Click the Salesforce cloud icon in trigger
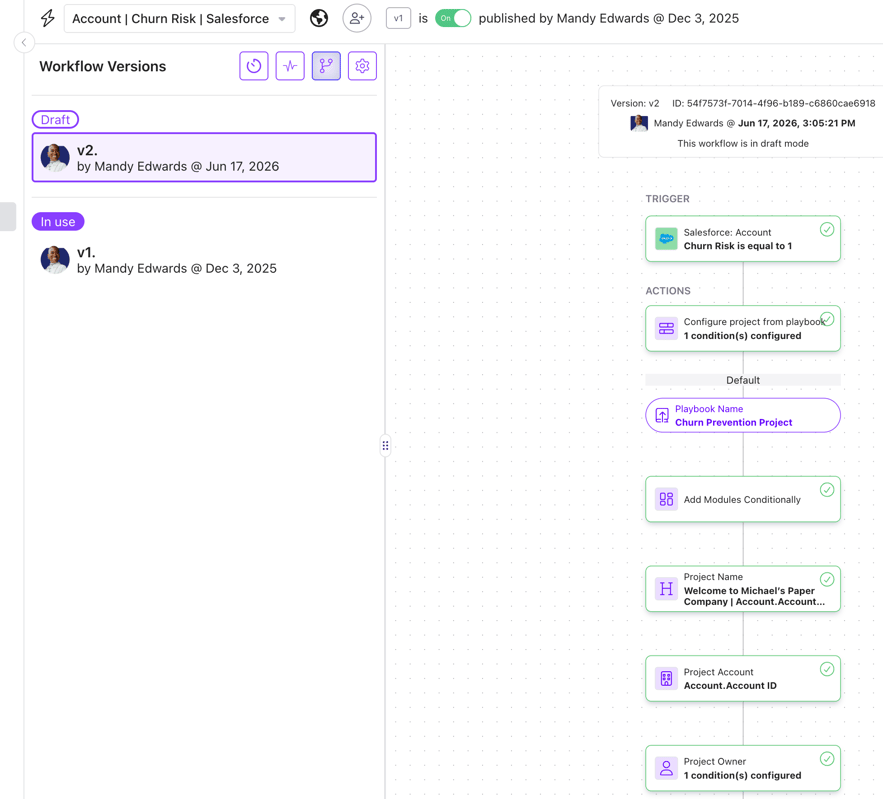 coord(666,239)
